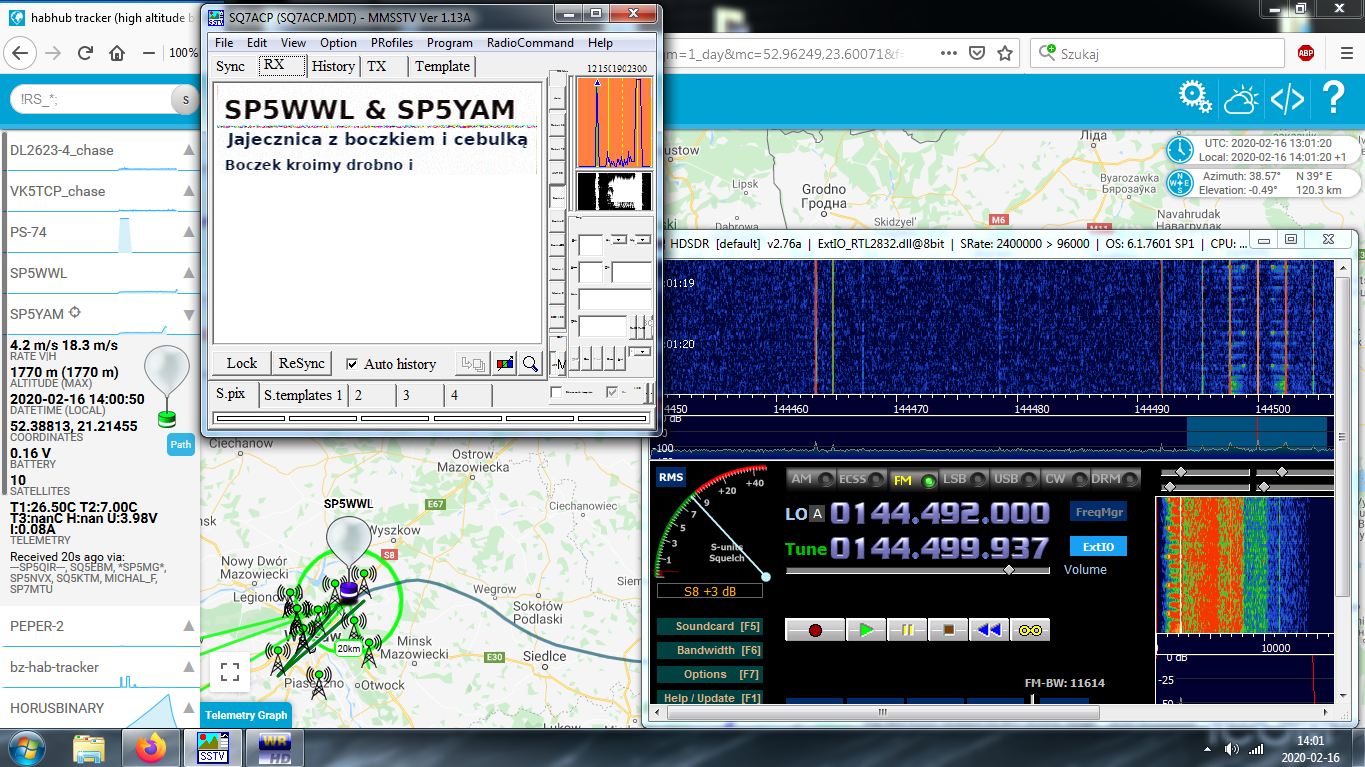The height and width of the screenshot is (767, 1365).
Task: Open the habhub settings gears icon
Action: pos(1195,98)
